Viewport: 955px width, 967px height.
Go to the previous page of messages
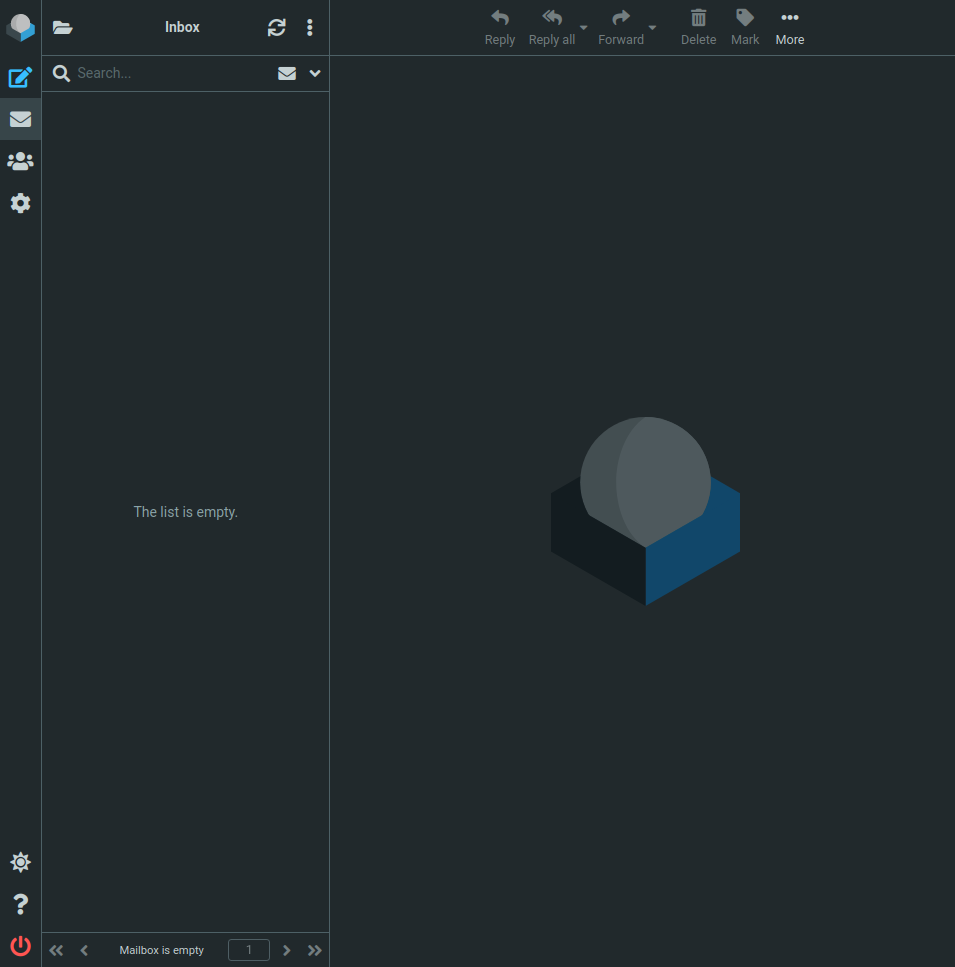coord(84,950)
